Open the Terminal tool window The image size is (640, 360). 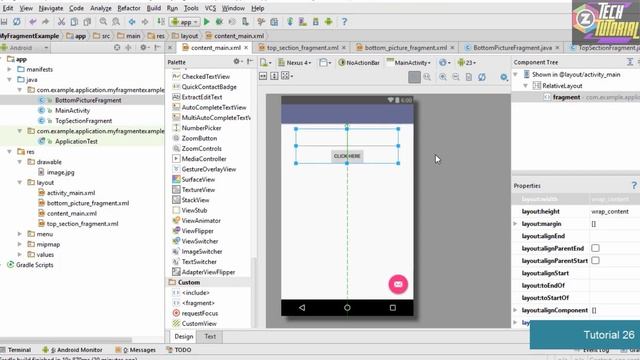pos(16,350)
